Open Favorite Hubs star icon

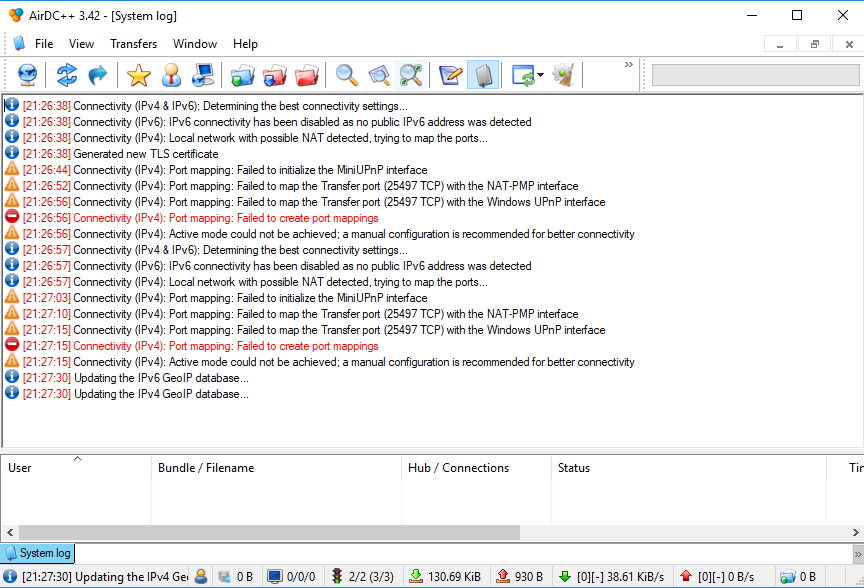point(139,74)
